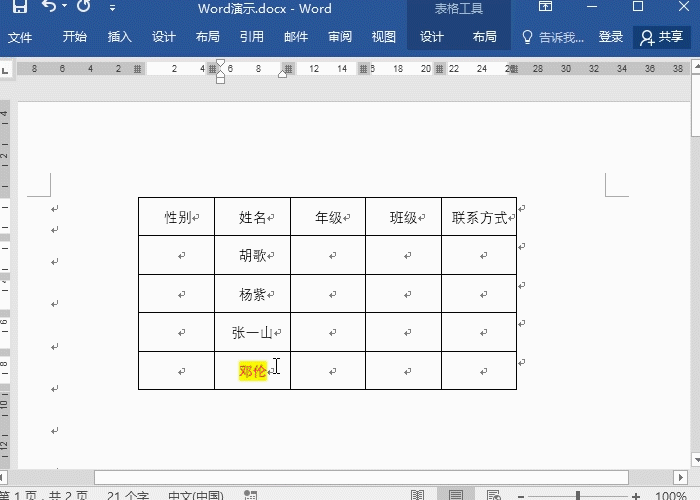Click the 中文(中国) language indicator
Screen dimensions: 700x500
tap(196, 495)
